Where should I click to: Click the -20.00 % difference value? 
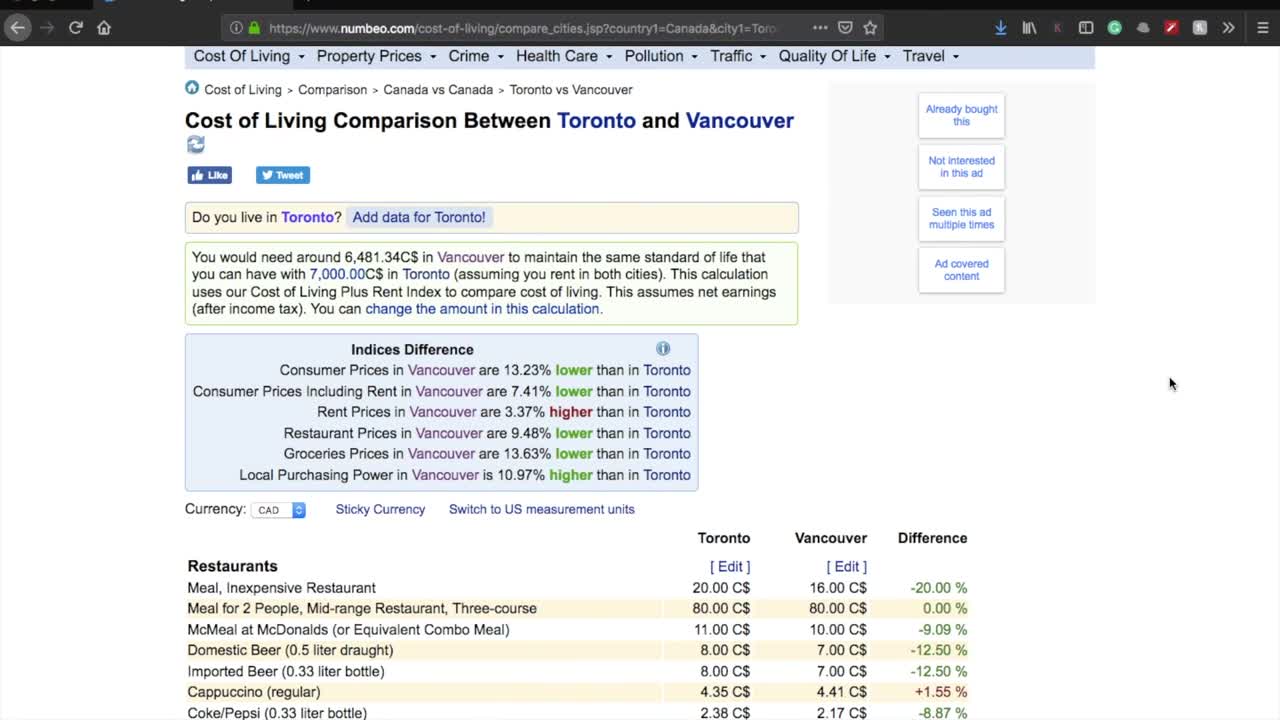[x=938, y=588]
